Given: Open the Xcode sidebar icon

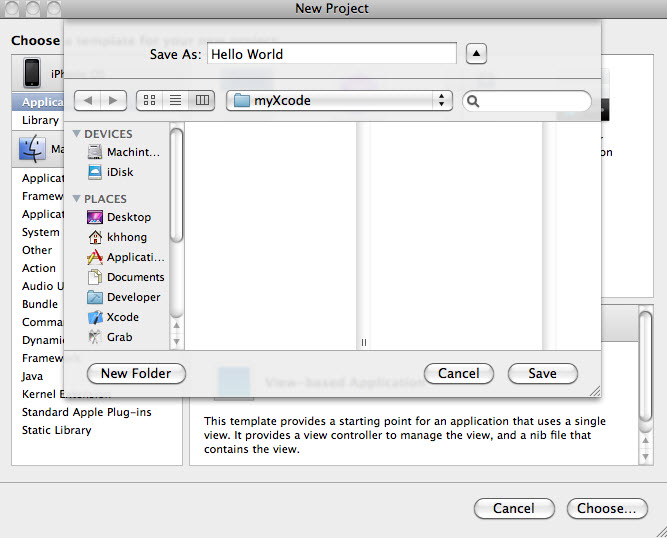Looking at the screenshot, I should point(95,317).
